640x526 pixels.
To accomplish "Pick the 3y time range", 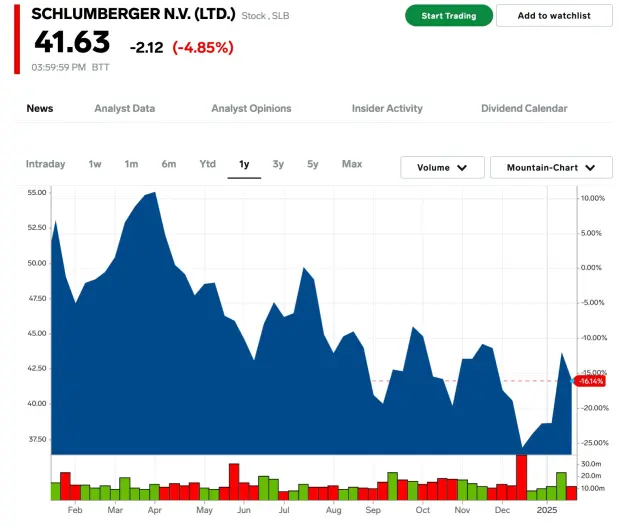I will [x=278, y=164].
